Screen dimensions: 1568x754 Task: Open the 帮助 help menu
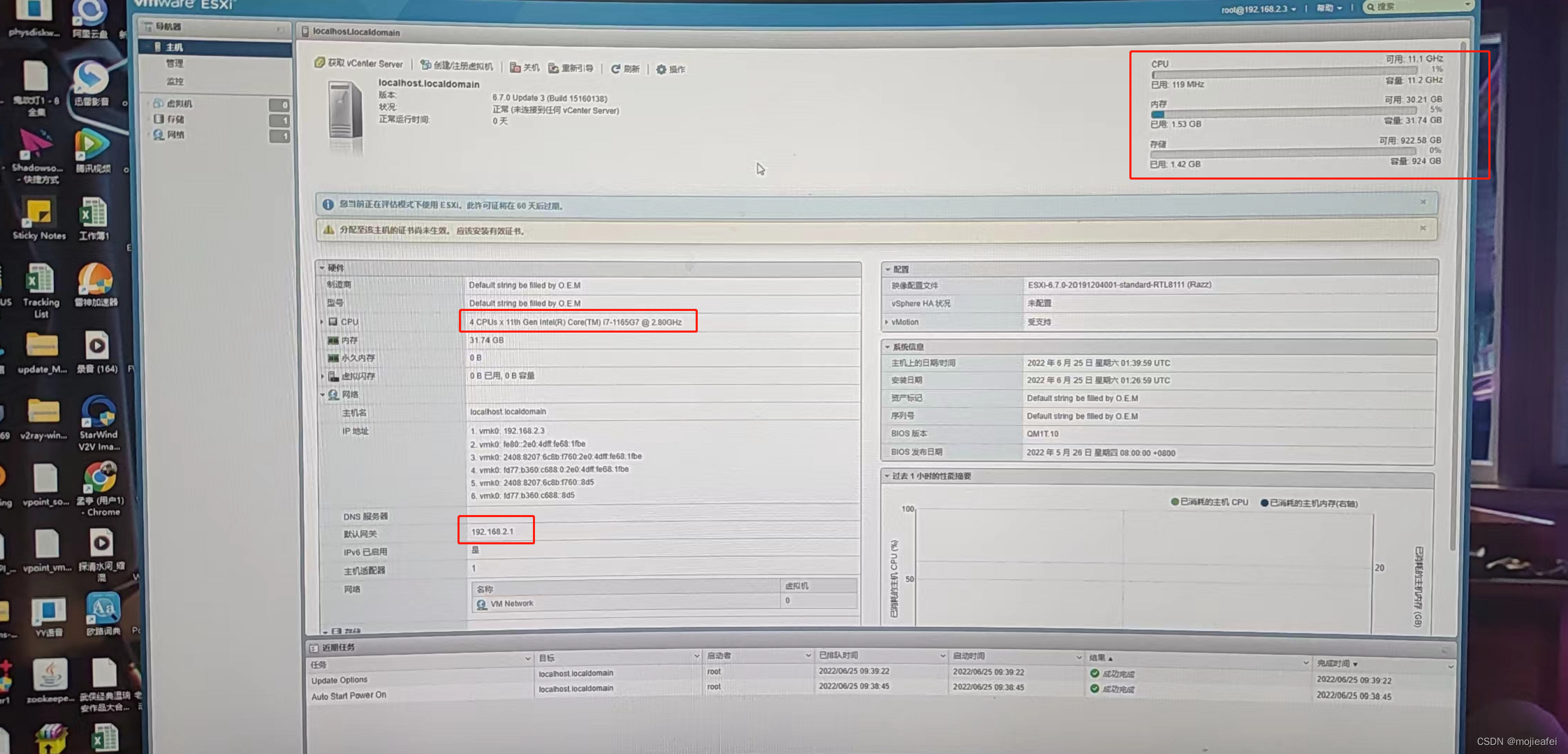click(x=1329, y=8)
